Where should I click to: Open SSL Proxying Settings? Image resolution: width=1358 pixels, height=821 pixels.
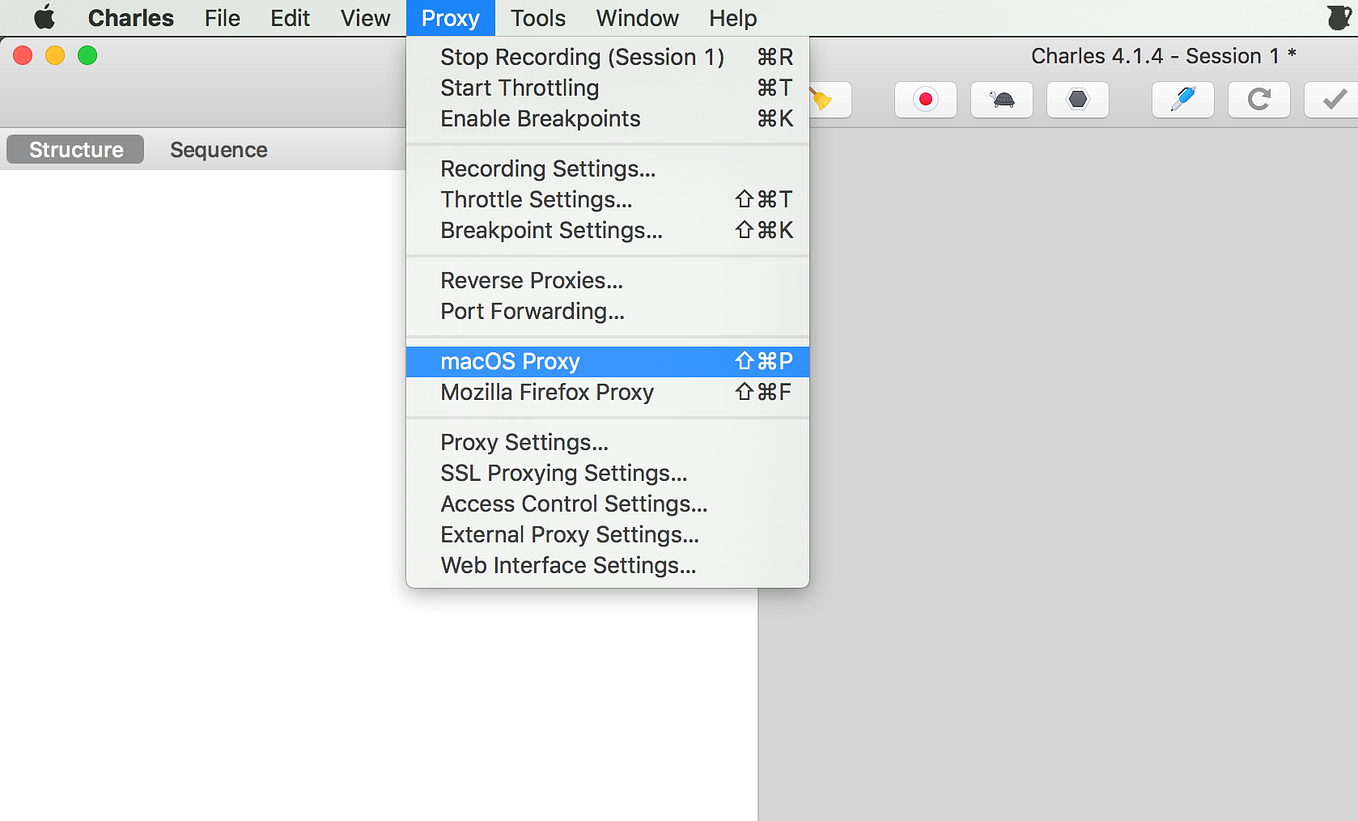tap(563, 472)
